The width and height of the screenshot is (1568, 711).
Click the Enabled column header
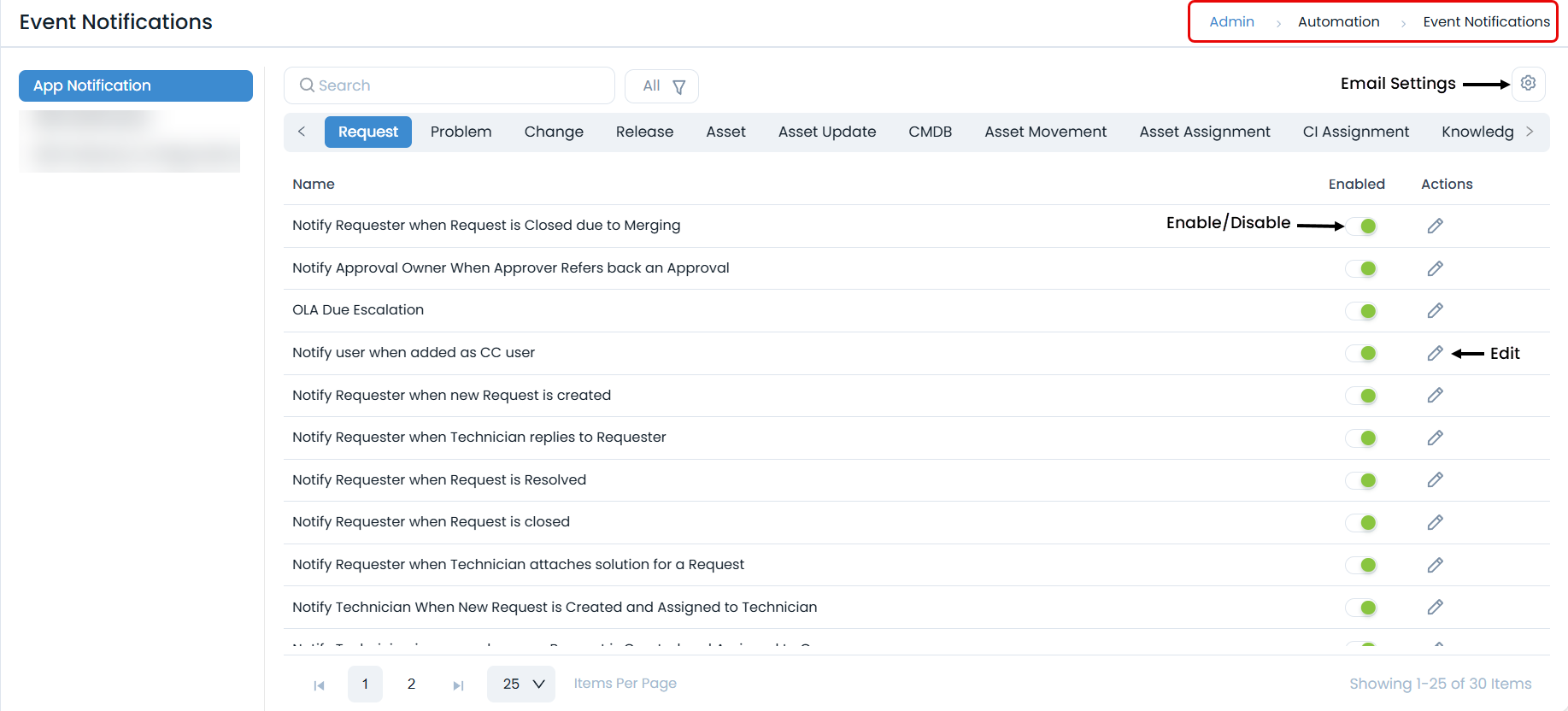coord(1356,184)
